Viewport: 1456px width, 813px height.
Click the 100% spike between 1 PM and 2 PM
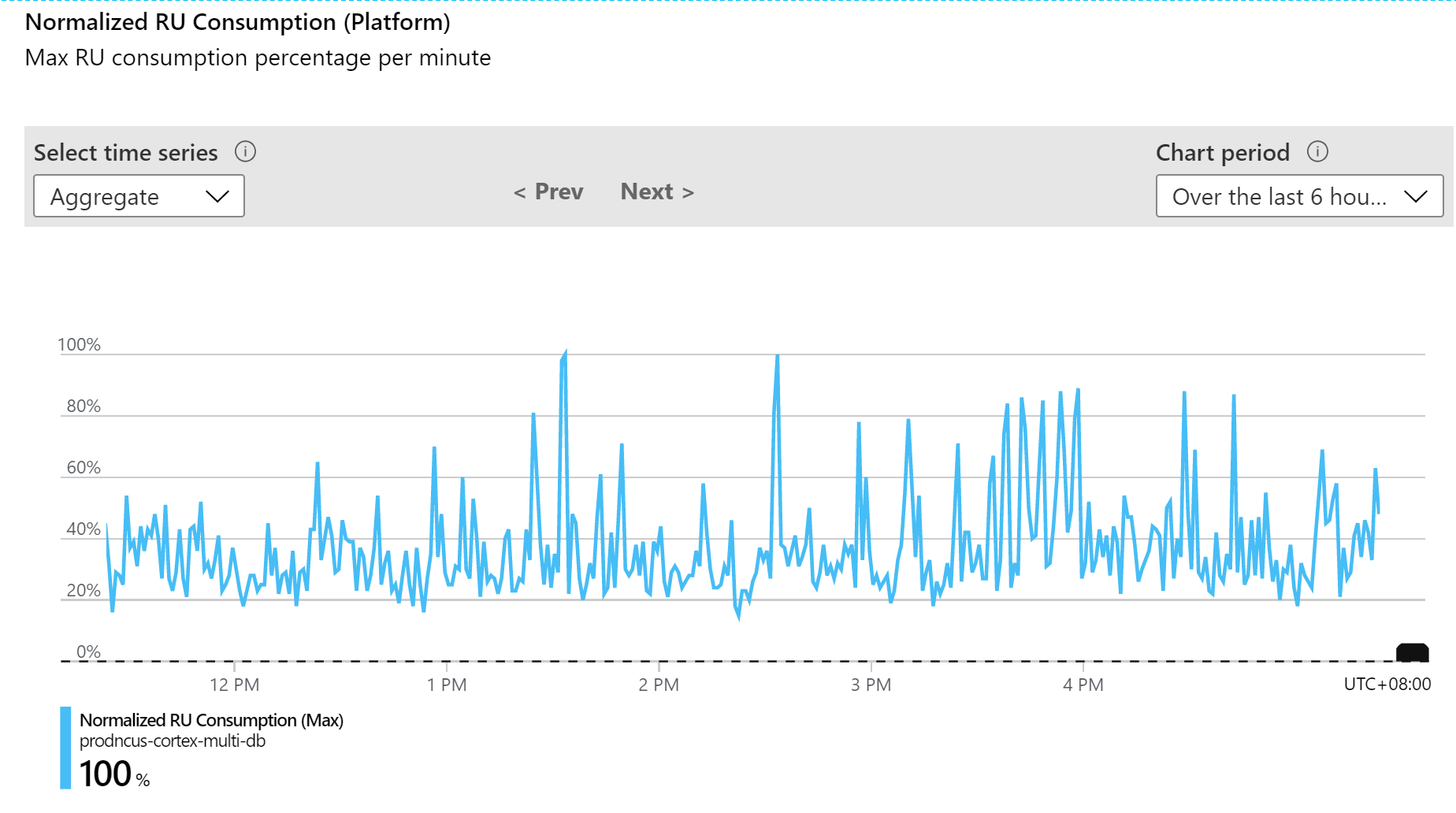point(564,357)
